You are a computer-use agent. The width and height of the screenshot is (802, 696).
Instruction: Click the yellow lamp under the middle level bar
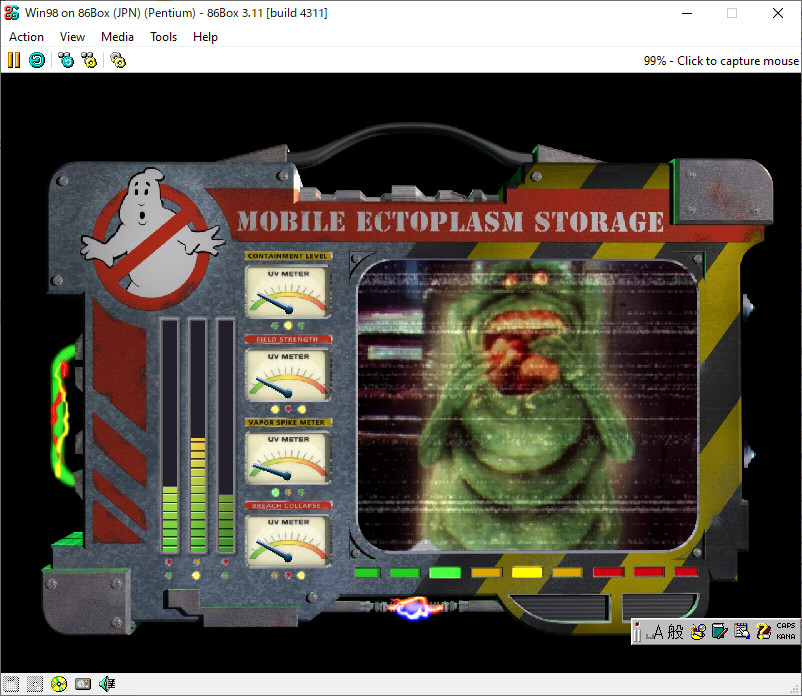click(x=195, y=575)
